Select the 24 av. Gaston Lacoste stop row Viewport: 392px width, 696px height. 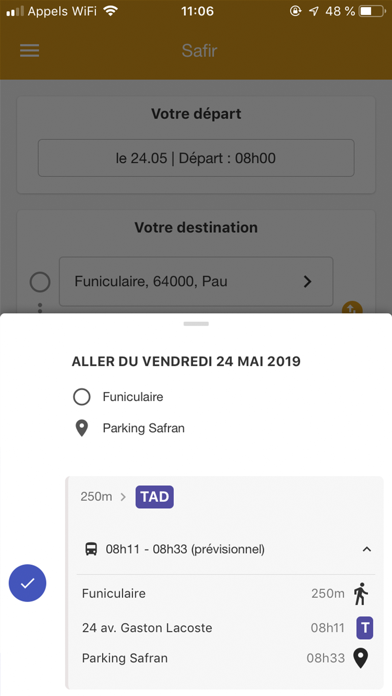(x=227, y=628)
